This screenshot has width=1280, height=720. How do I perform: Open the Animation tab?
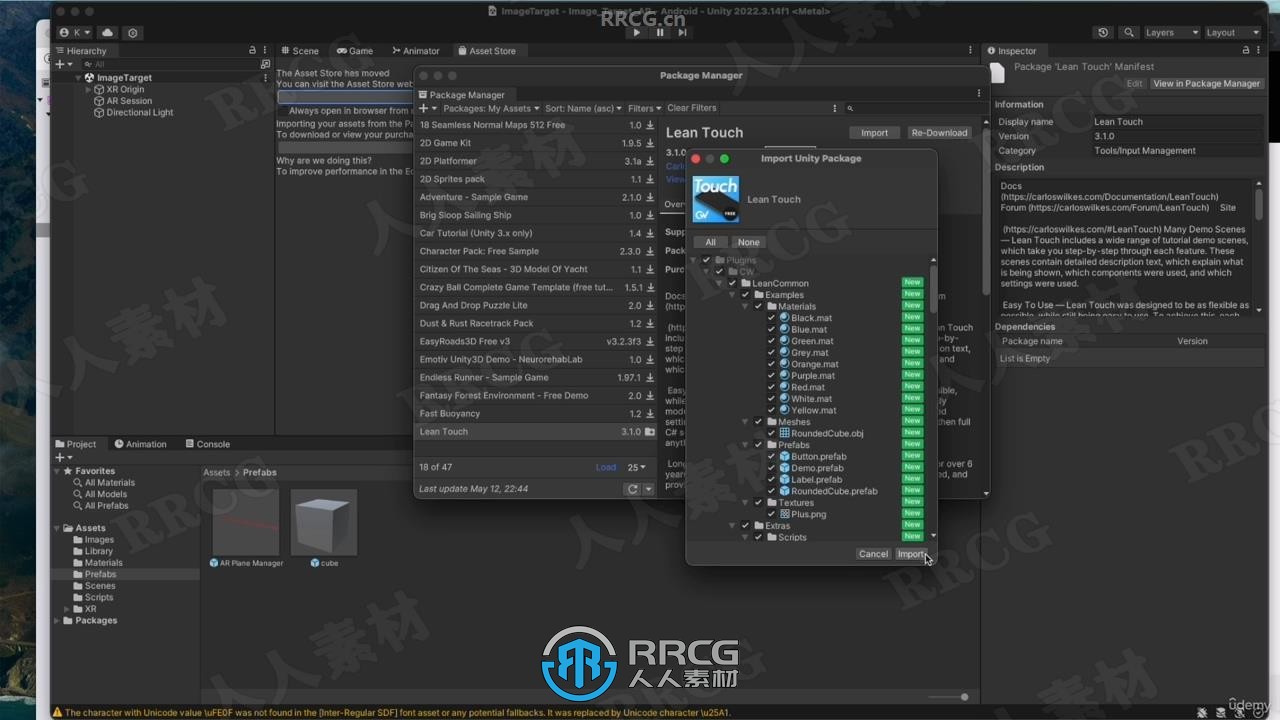[141, 444]
